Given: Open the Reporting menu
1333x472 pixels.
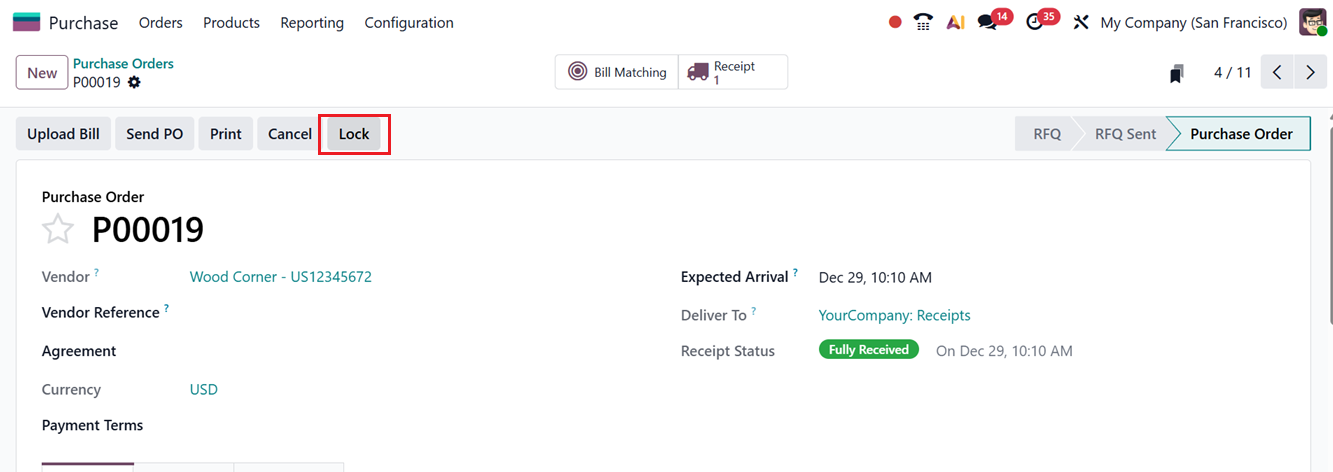Looking at the screenshot, I should (312, 22).
